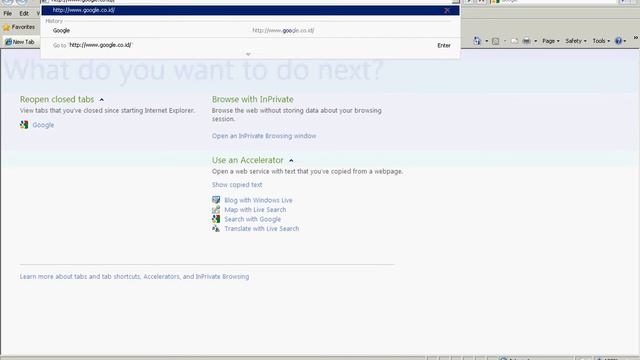
Task: Click the Reopen closed tabs heading
Action: [57, 99]
